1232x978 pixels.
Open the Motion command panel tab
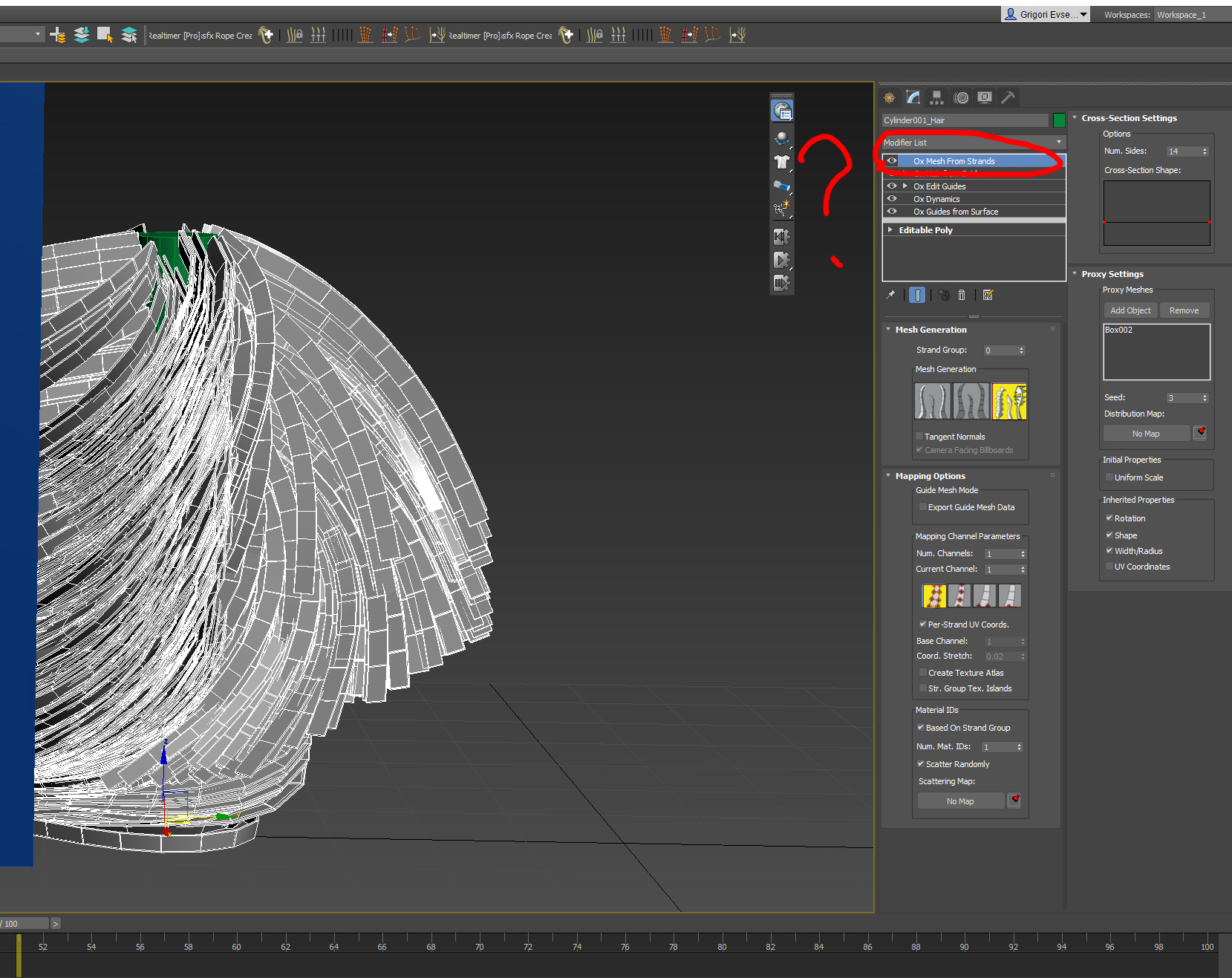pos(961,98)
